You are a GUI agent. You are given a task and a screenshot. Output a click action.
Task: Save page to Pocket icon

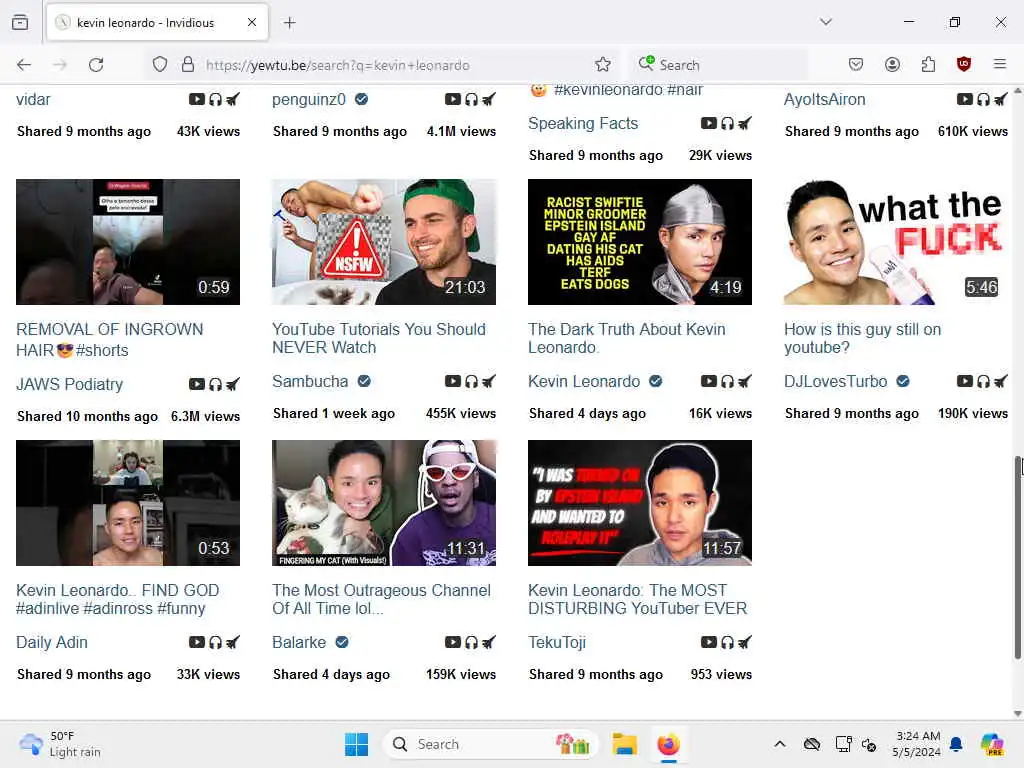(x=856, y=64)
